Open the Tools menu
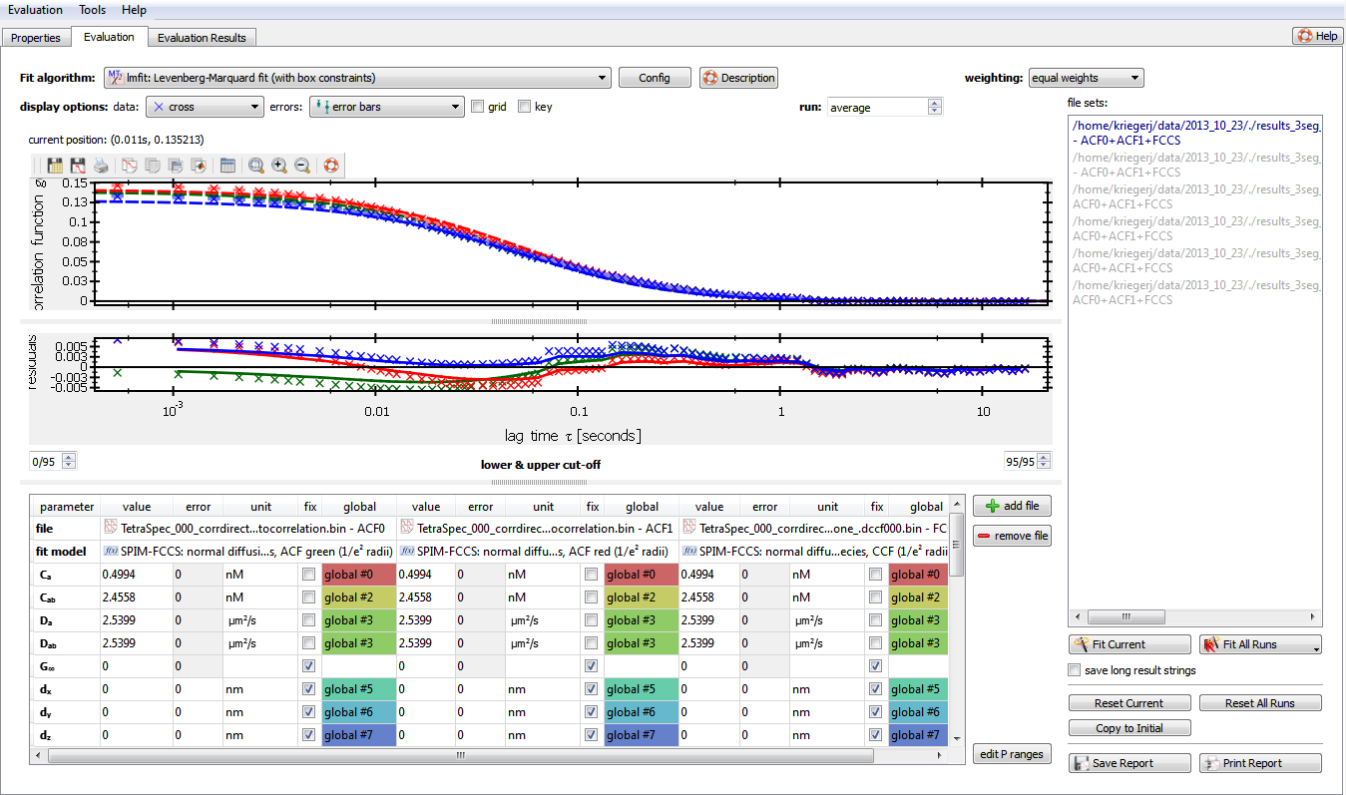Screen dimensions: 1346x795 (x=92, y=10)
